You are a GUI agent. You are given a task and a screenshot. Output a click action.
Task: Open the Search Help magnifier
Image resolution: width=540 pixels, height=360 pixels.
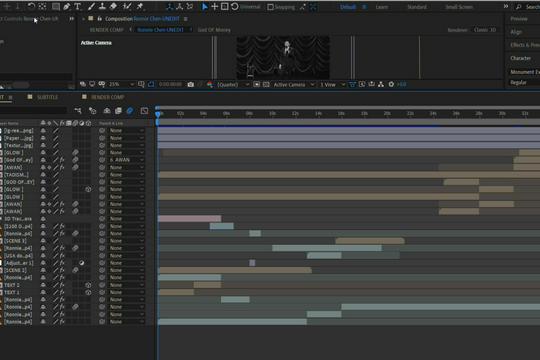coord(519,7)
